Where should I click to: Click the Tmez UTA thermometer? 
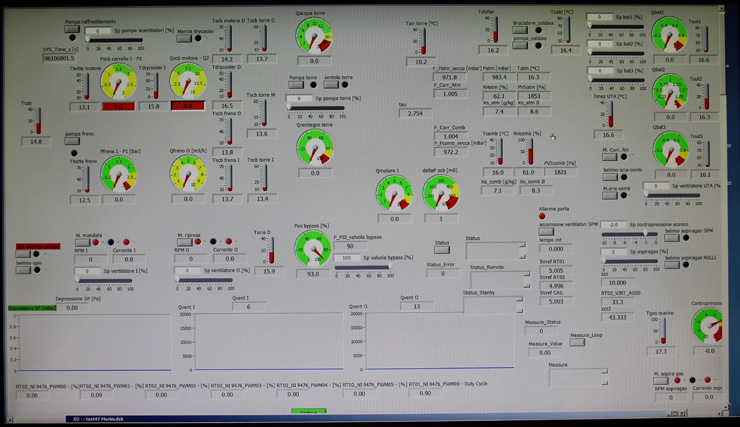[609, 114]
